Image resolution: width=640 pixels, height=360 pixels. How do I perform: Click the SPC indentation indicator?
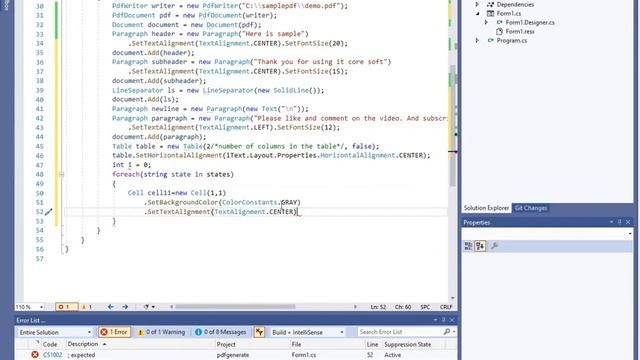425,307
